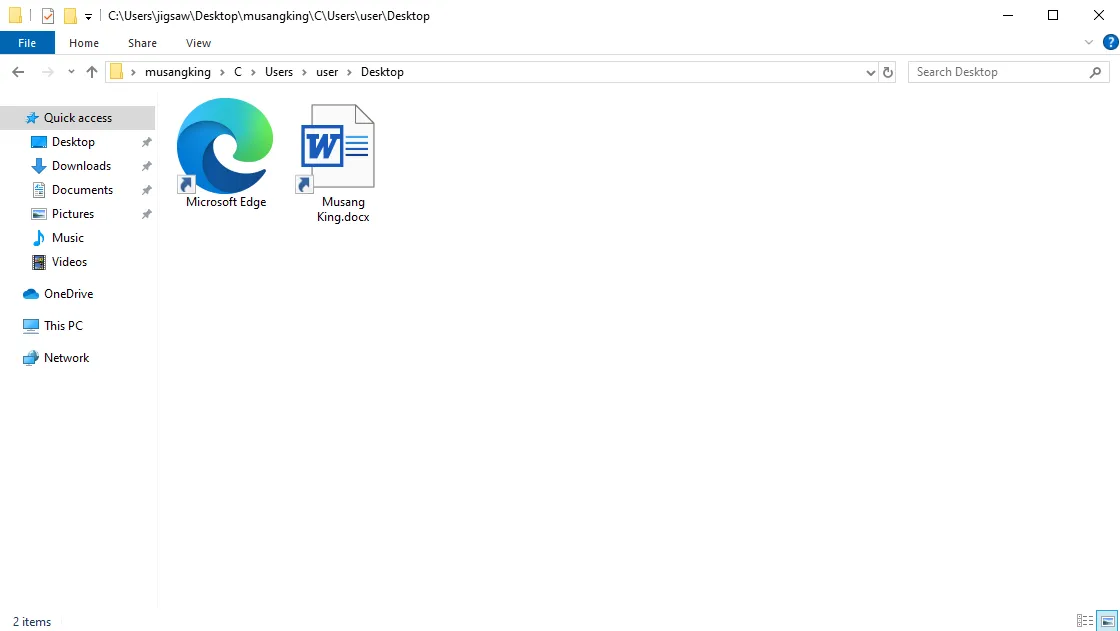Click the Microsoft Edge file name label
Screen dimensions: 1120x631
point(226,202)
